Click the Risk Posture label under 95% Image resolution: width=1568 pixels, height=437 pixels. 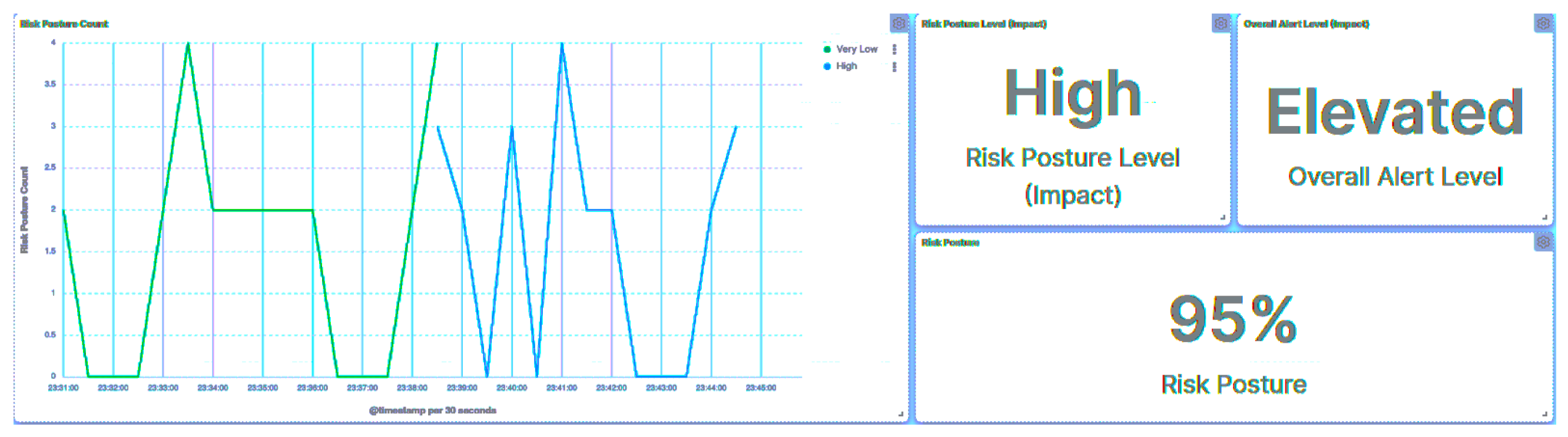1234,384
